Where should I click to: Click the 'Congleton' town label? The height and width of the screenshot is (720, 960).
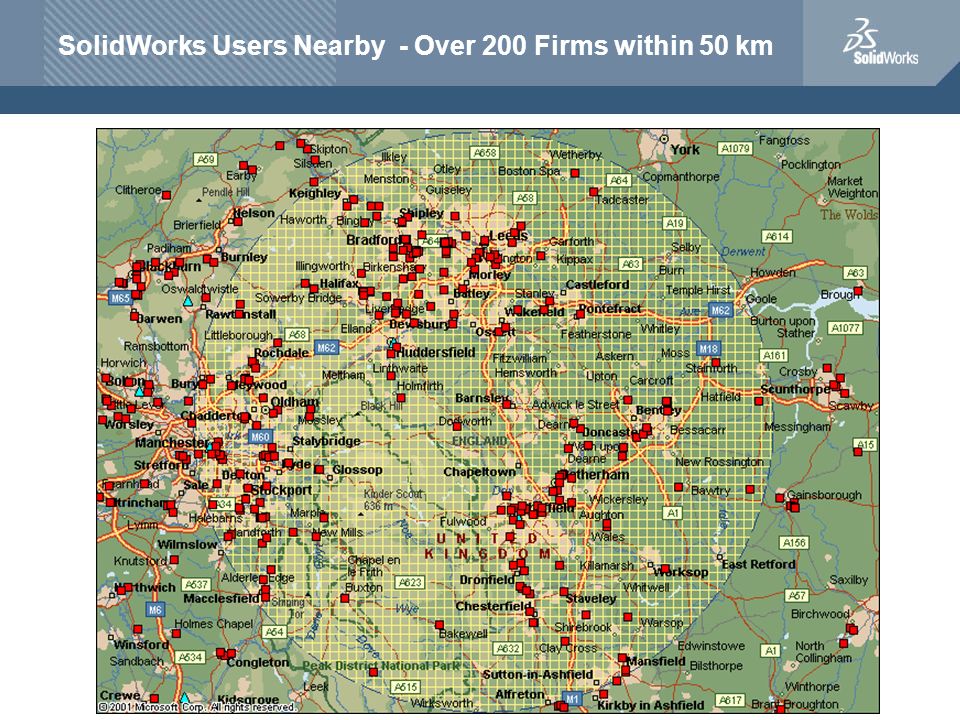pos(258,662)
